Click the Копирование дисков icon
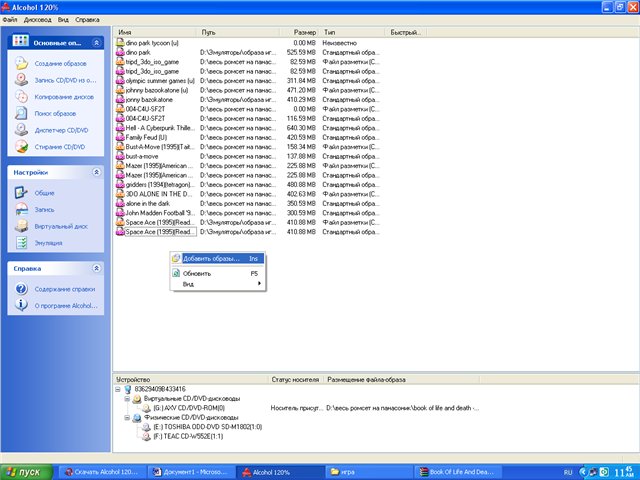Image resolution: width=640 pixels, height=480 pixels. pos(22,97)
